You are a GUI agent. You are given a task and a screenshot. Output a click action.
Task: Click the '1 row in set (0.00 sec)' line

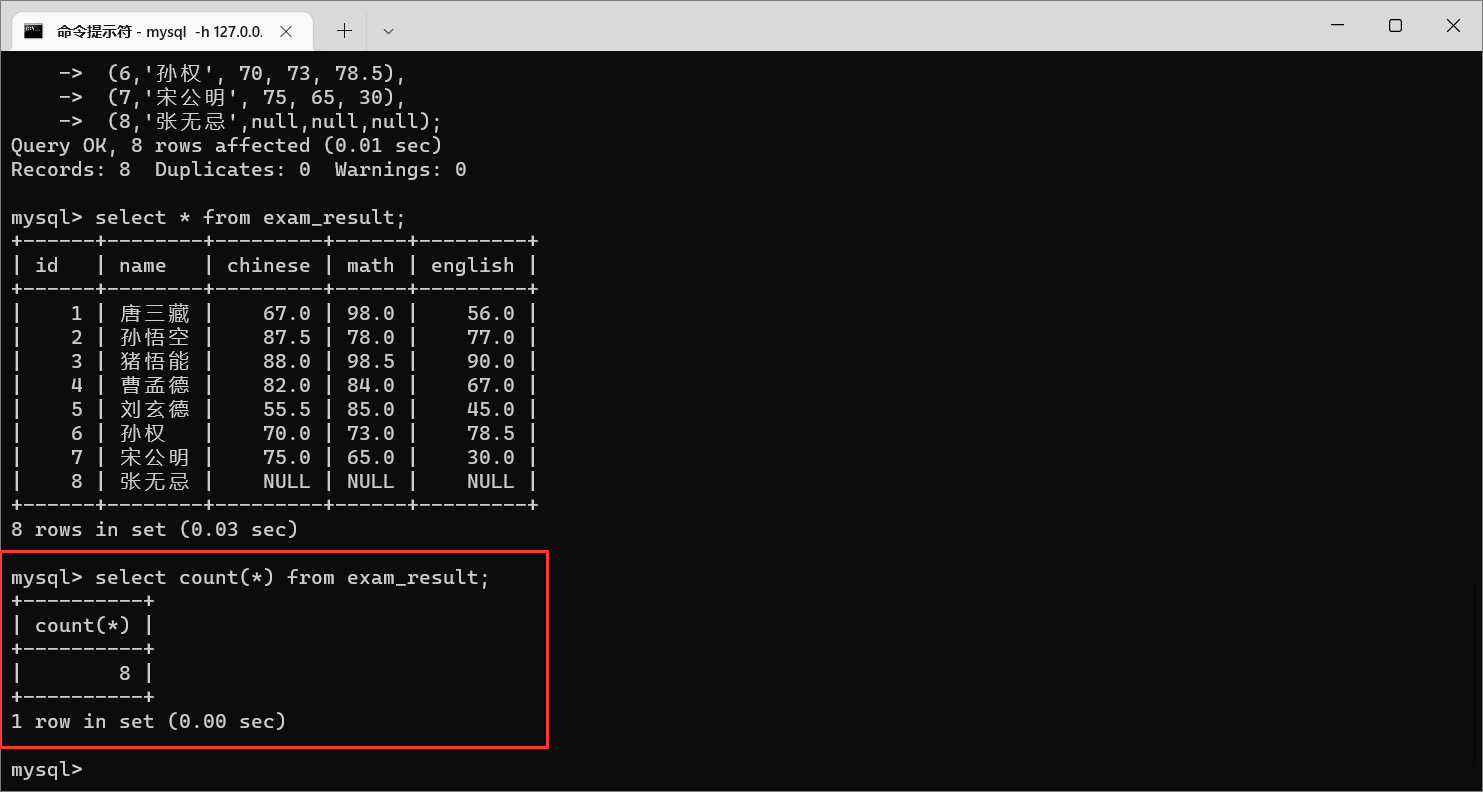[x=148, y=721]
